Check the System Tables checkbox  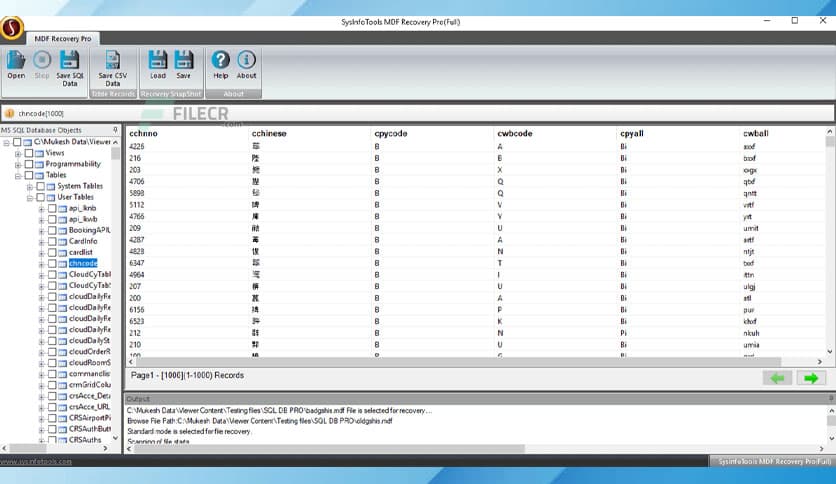tap(41, 186)
